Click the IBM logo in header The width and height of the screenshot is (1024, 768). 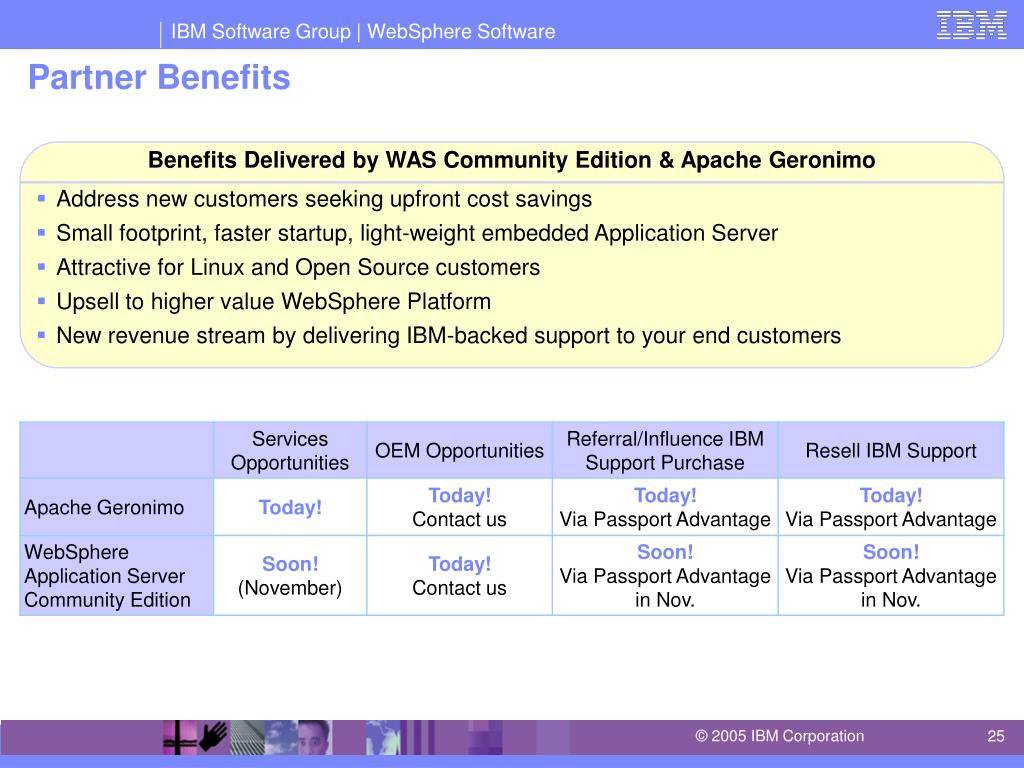(x=971, y=25)
